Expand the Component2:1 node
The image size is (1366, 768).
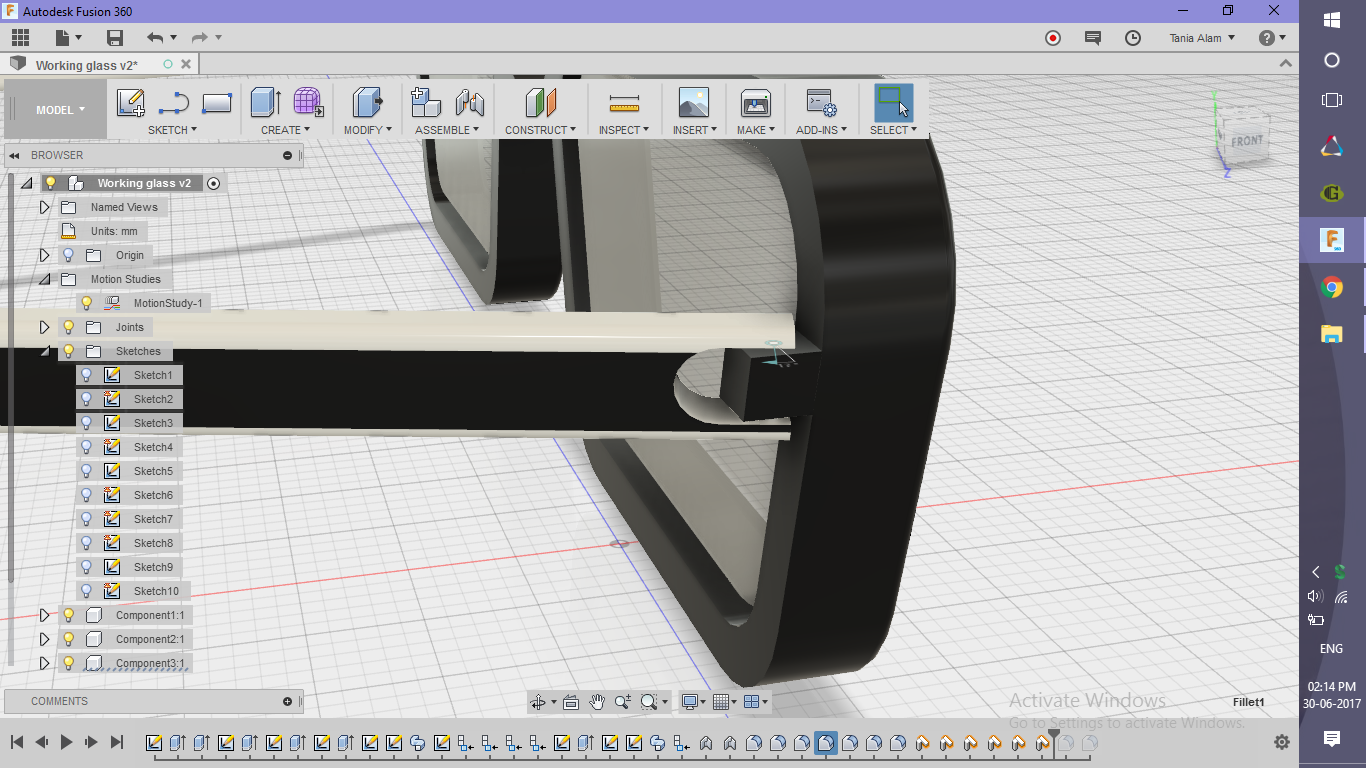pyautogui.click(x=44, y=639)
